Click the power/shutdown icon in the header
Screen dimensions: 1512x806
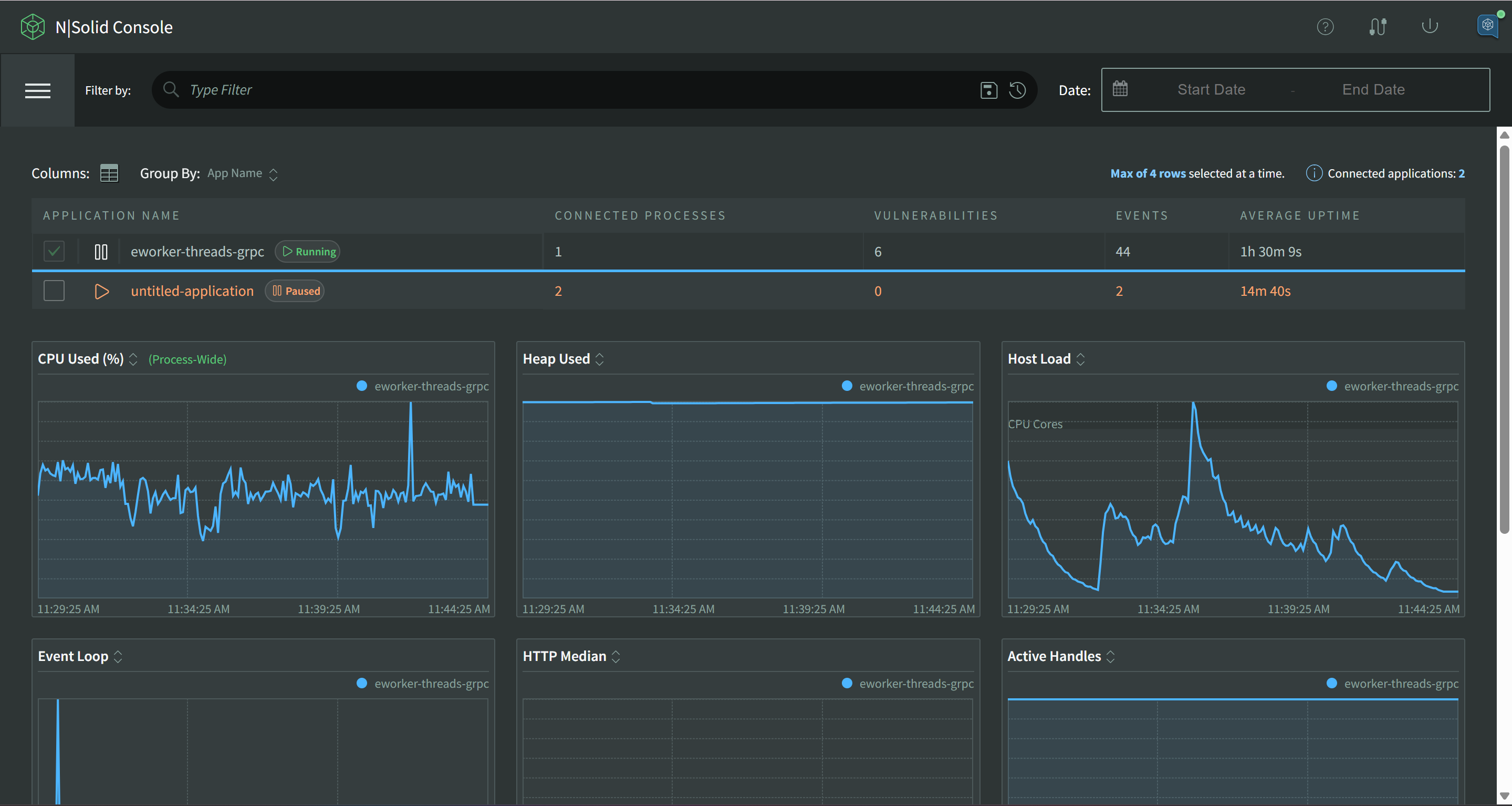(1429, 26)
